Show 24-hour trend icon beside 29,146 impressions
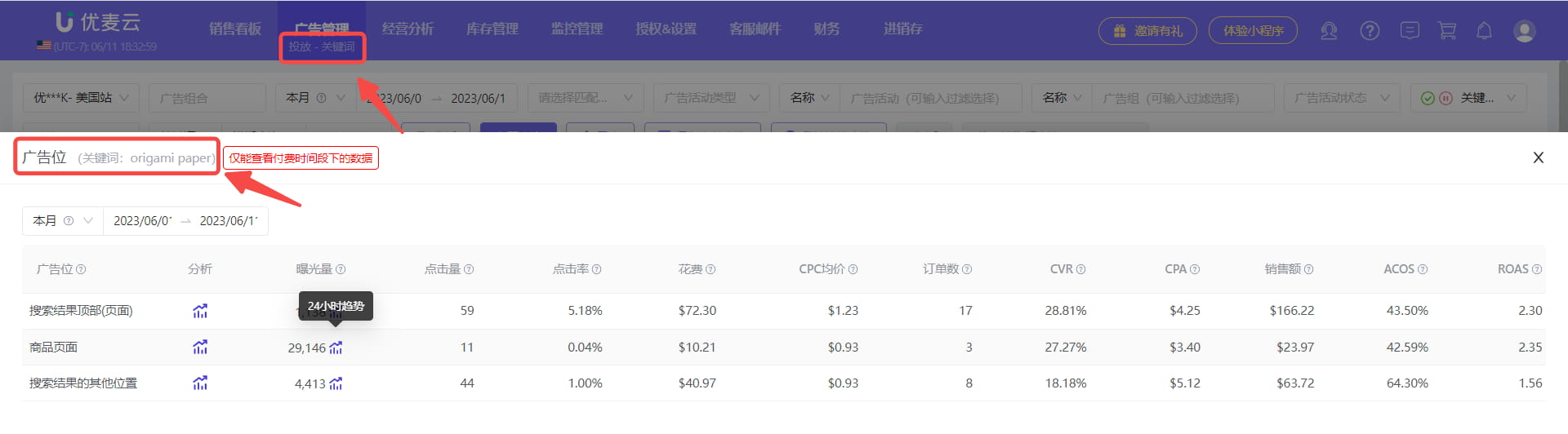1568x434 pixels. tap(336, 348)
